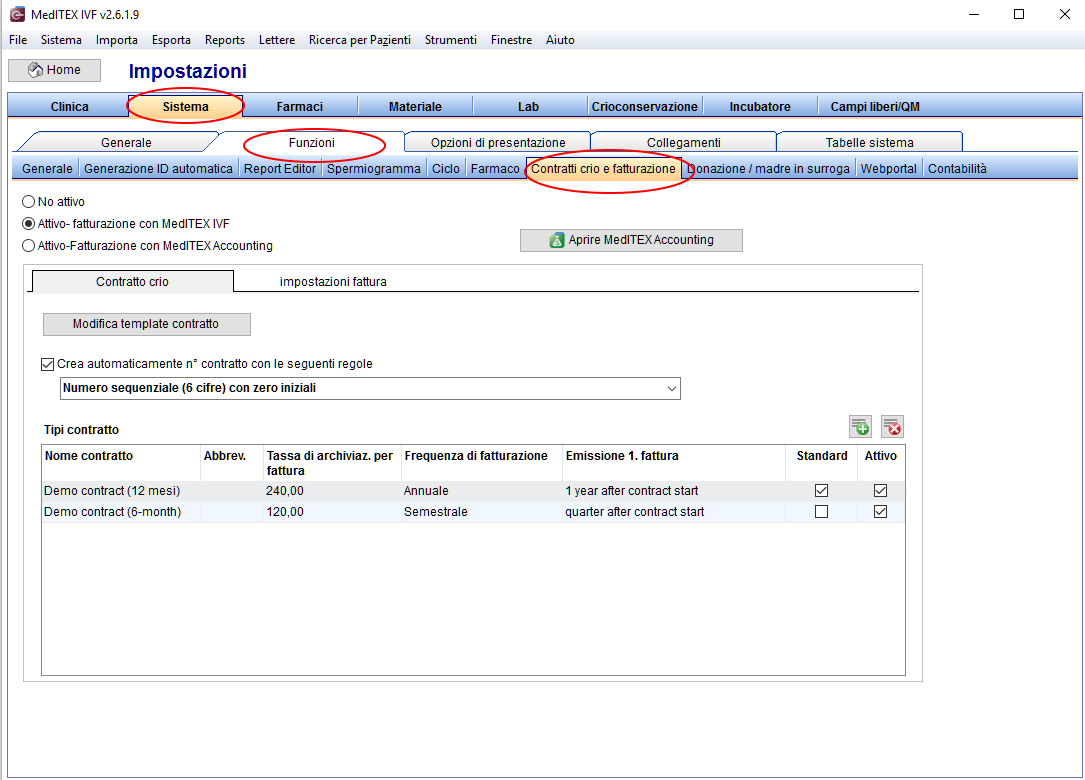Open the Collegamenti tab

pos(684,143)
